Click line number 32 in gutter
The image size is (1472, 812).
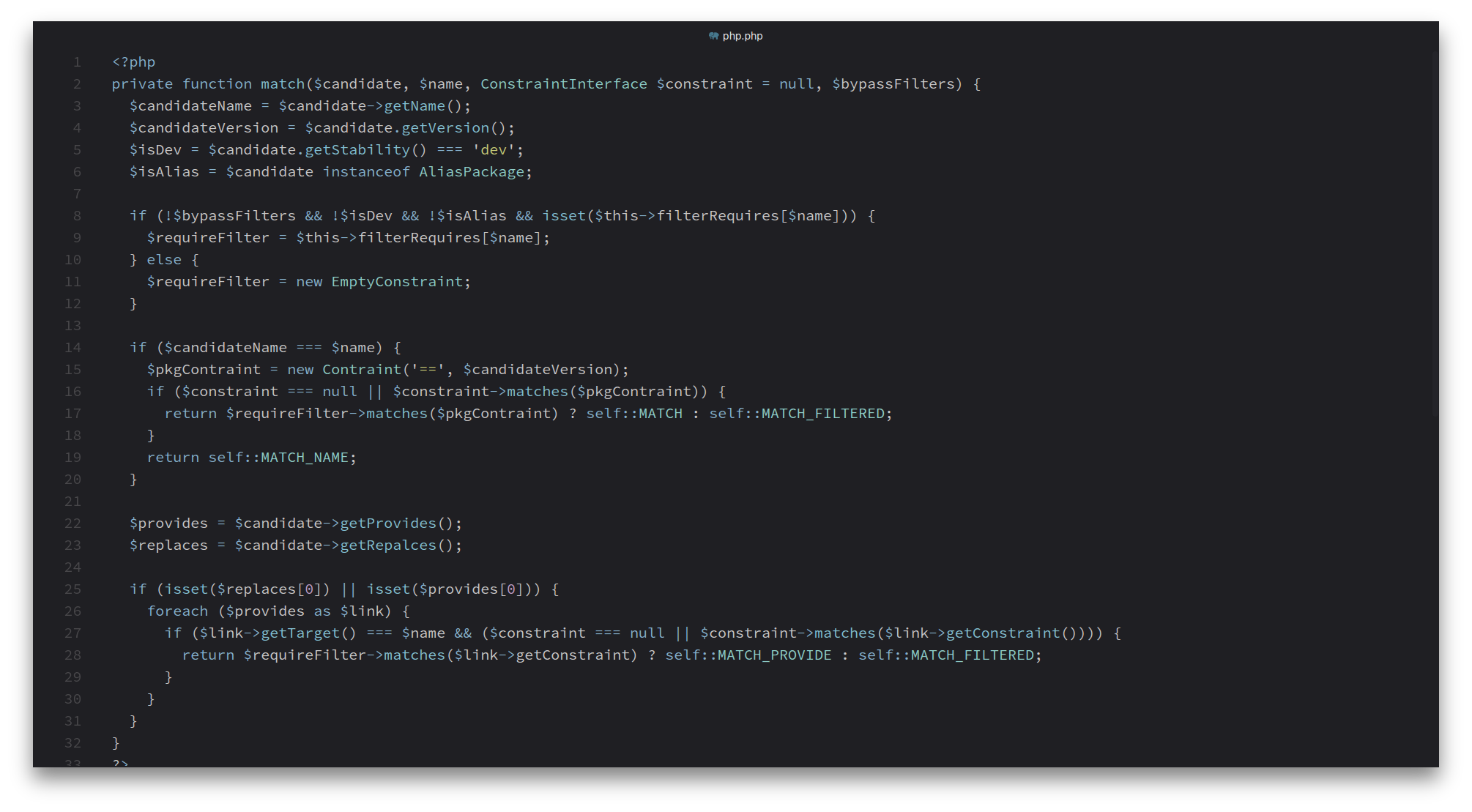(x=73, y=743)
